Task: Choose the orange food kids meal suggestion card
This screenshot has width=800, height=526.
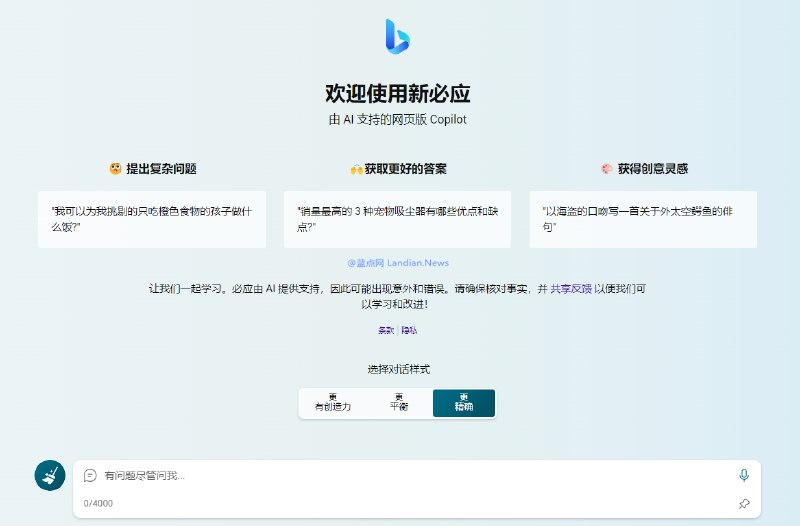Action: point(152,219)
